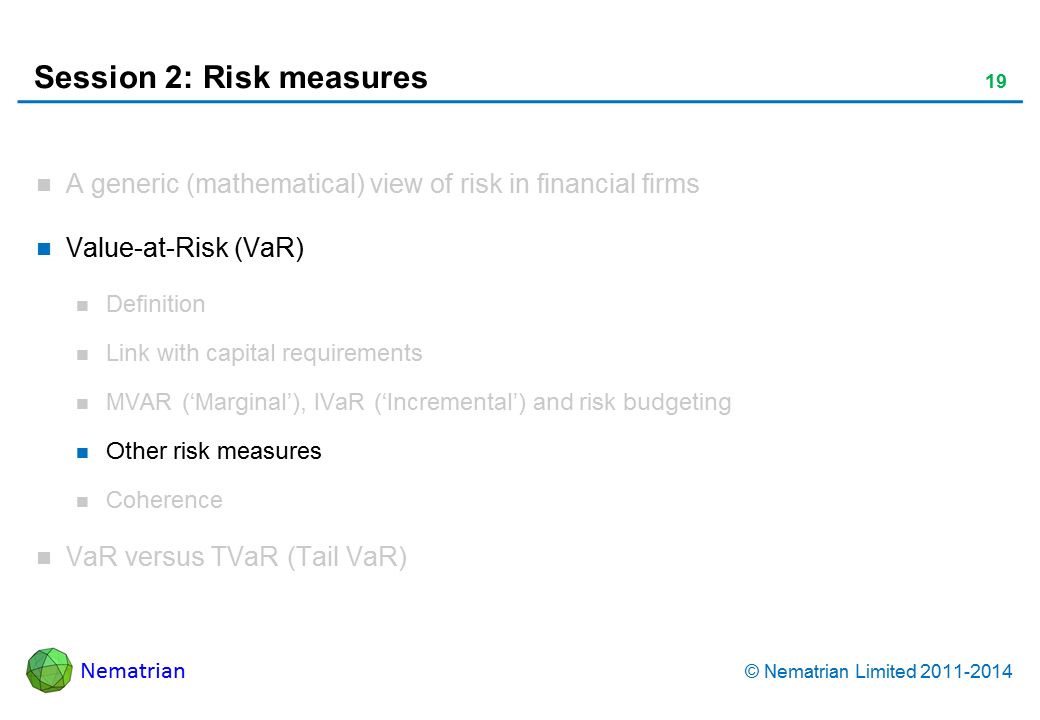Click the blue bullet beside Other risk measures

[x=84, y=452]
